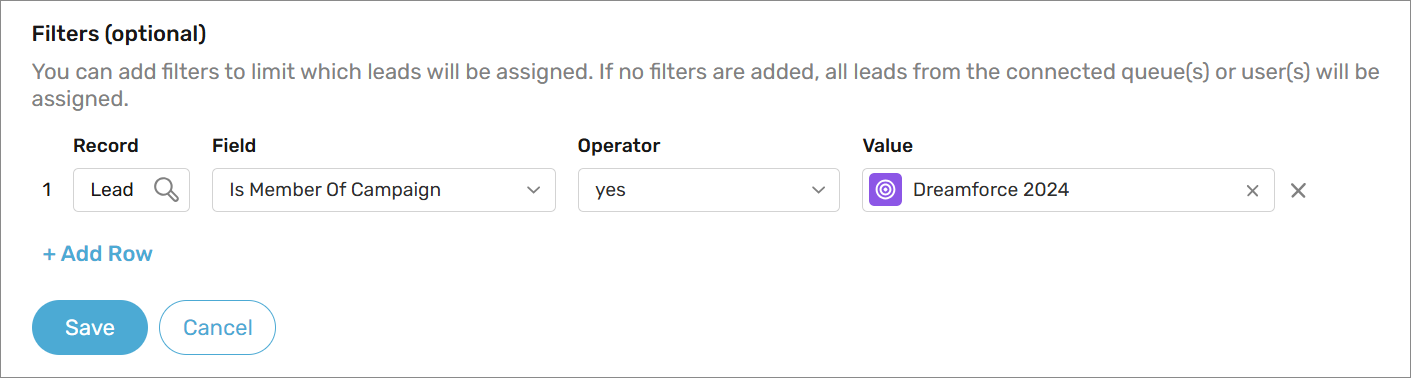Click the purple campaign target icon
The height and width of the screenshot is (378, 1411).
coord(885,190)
